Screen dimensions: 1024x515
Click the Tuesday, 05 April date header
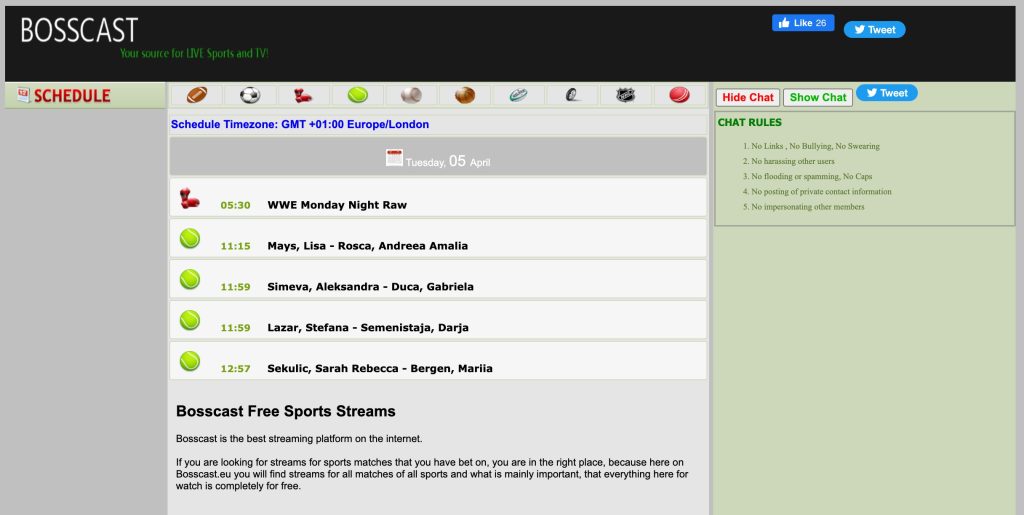(x=438, y=157)
